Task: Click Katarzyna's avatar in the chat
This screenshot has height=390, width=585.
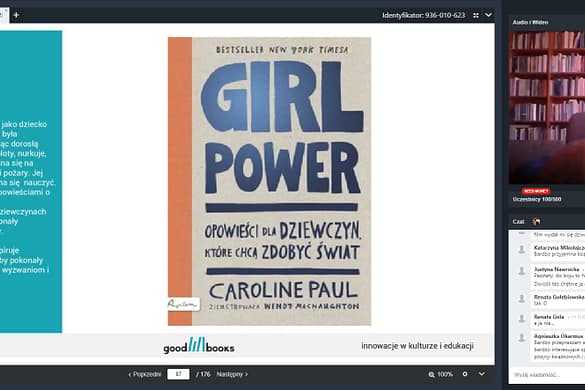Action: pyautogui.click(x=522, y=250)
